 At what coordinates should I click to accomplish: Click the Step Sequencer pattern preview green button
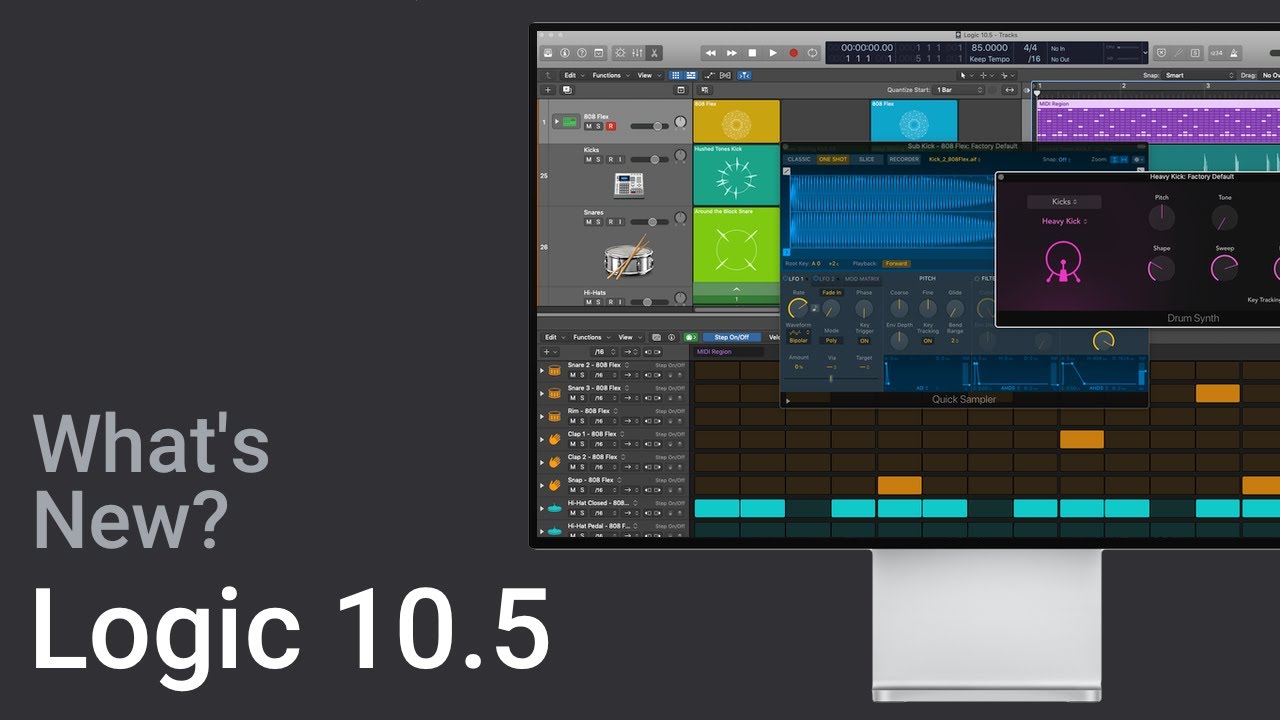coord(690,337)
